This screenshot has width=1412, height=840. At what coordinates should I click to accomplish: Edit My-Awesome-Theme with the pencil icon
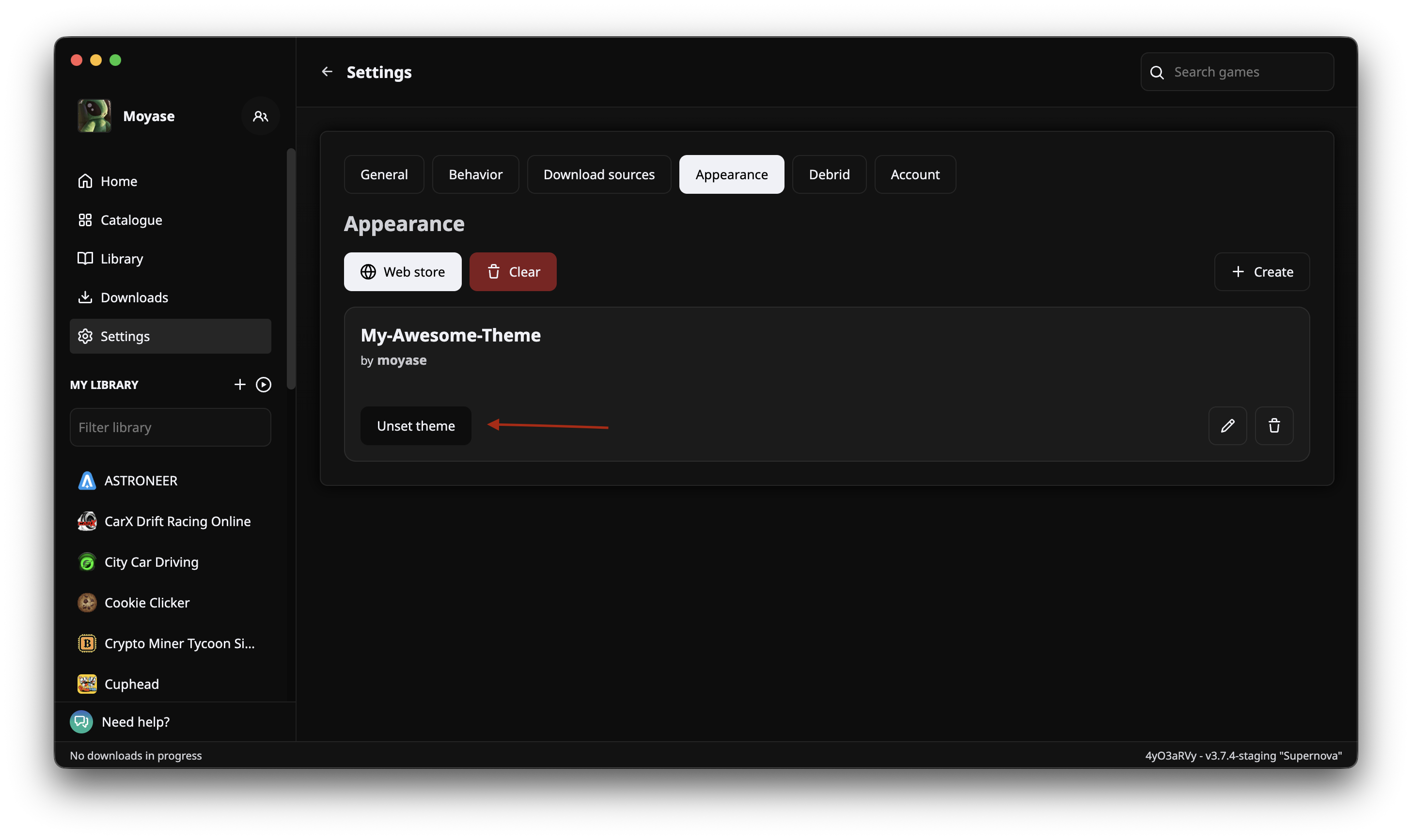click(x=1228, y=426)
